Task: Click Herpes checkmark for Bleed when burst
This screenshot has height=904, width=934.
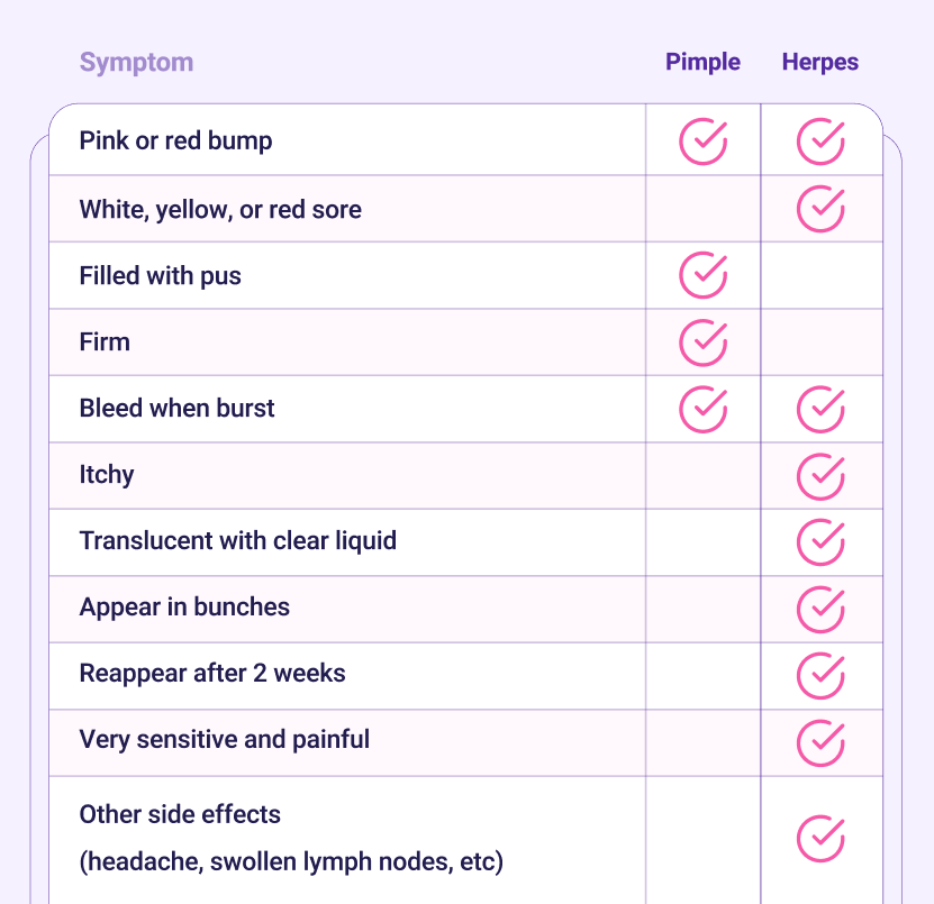Action: (821, 408)
